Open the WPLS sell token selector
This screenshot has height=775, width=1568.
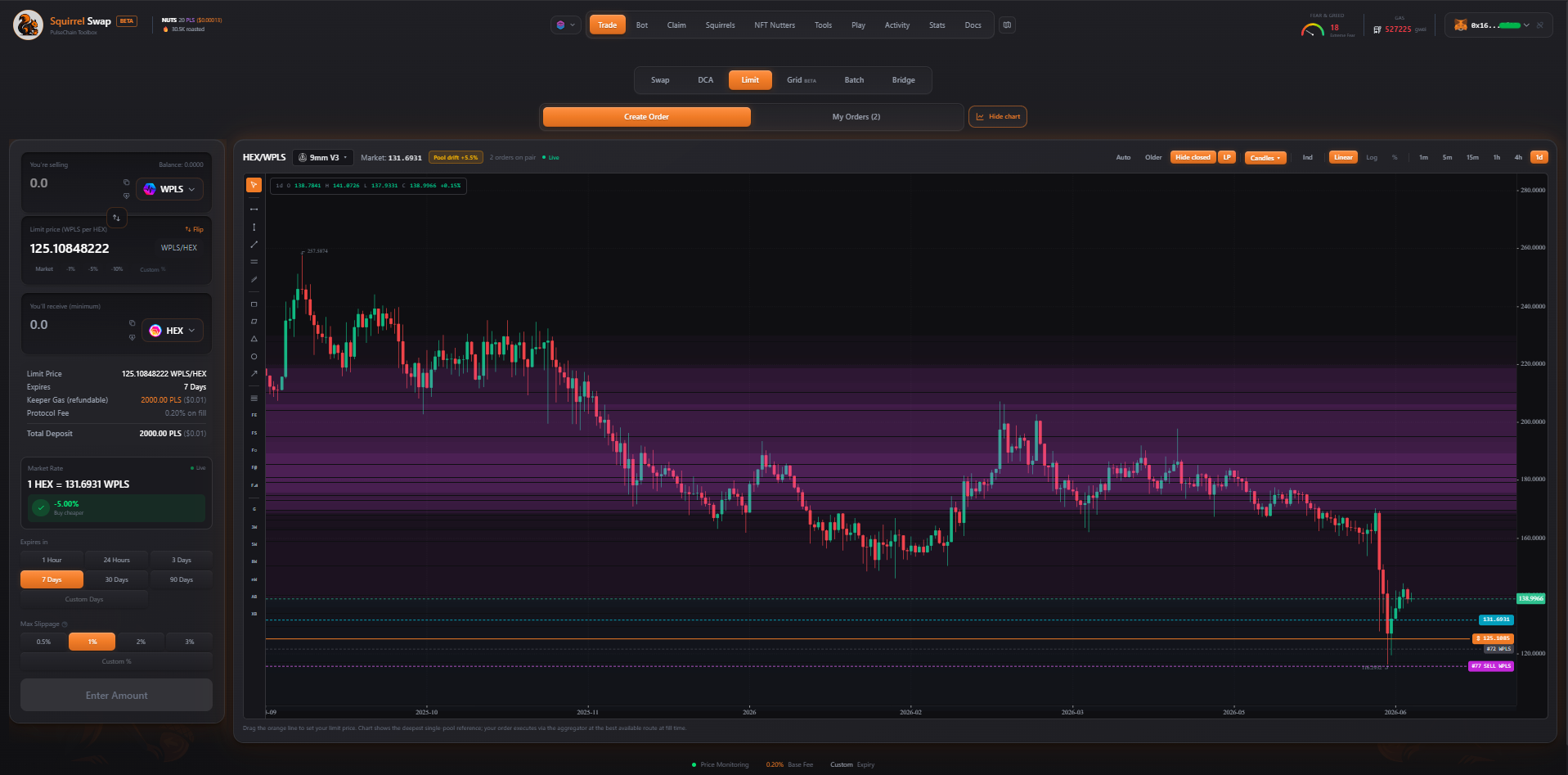point(169,189)
